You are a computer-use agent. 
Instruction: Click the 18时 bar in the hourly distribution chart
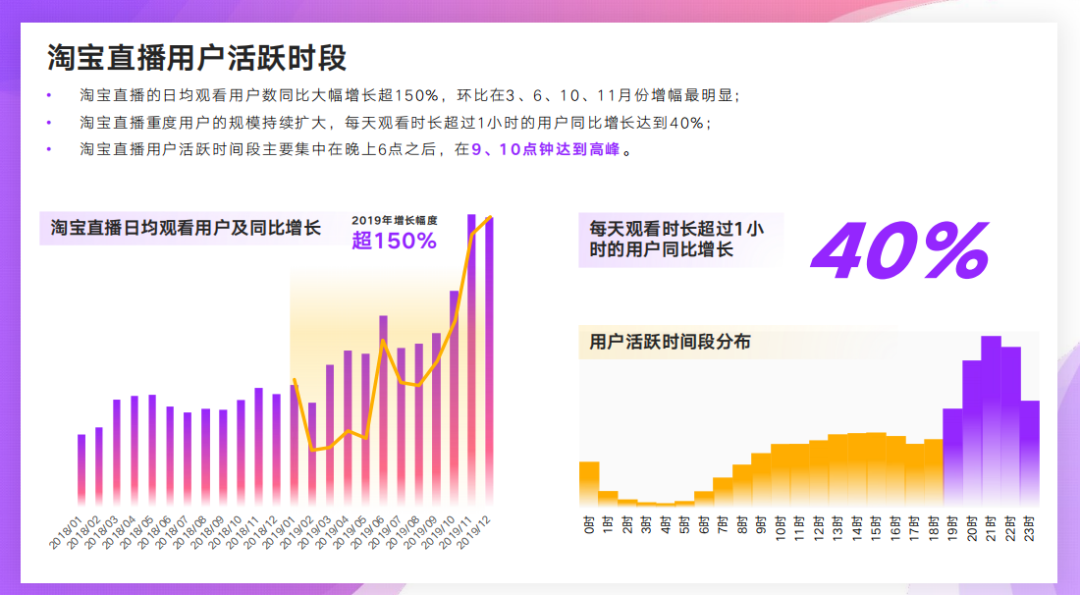[933, 472]
